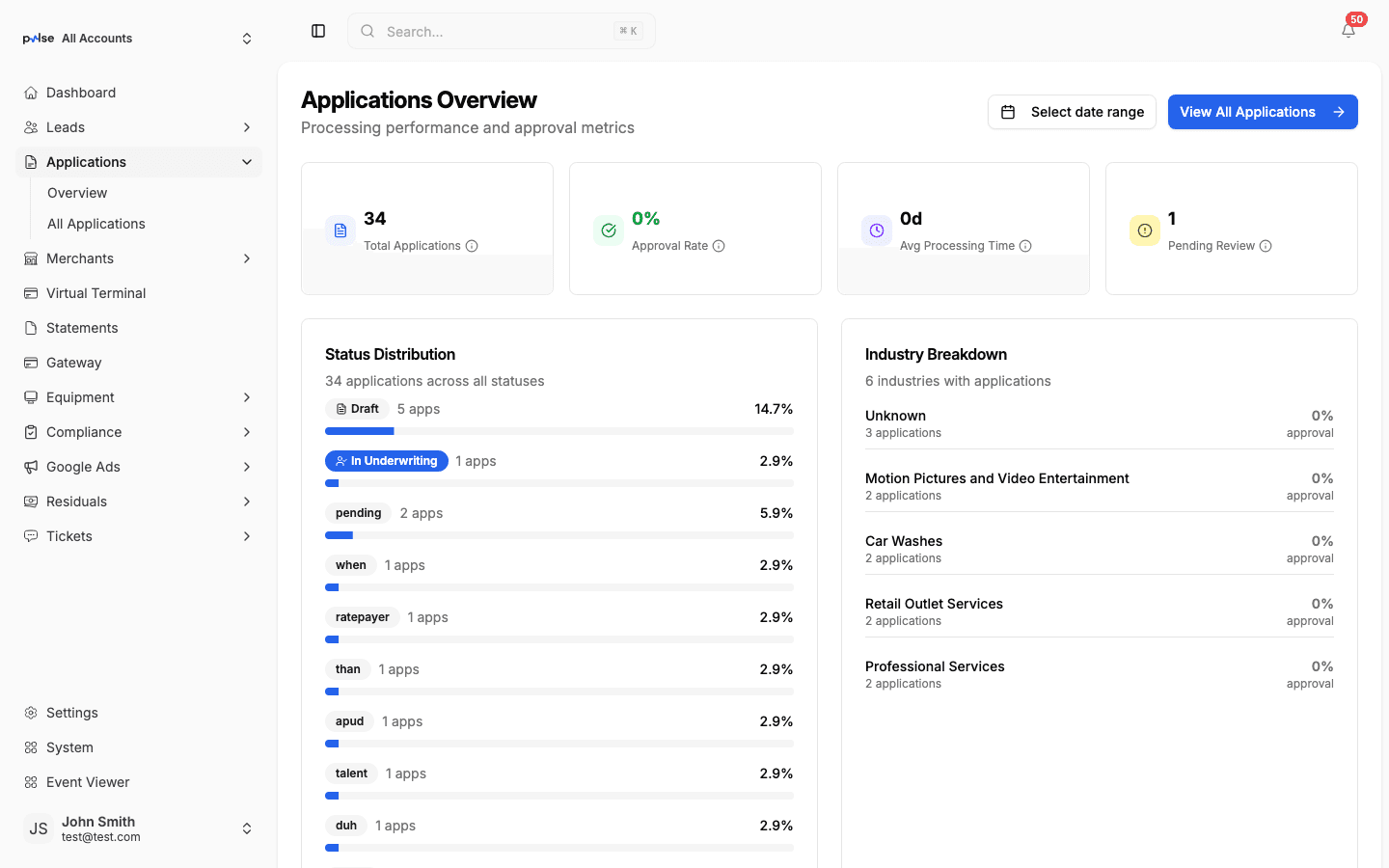Open the notifications bell icon
This screenshot has width=1389, height=868.
tap(1348, 30)
